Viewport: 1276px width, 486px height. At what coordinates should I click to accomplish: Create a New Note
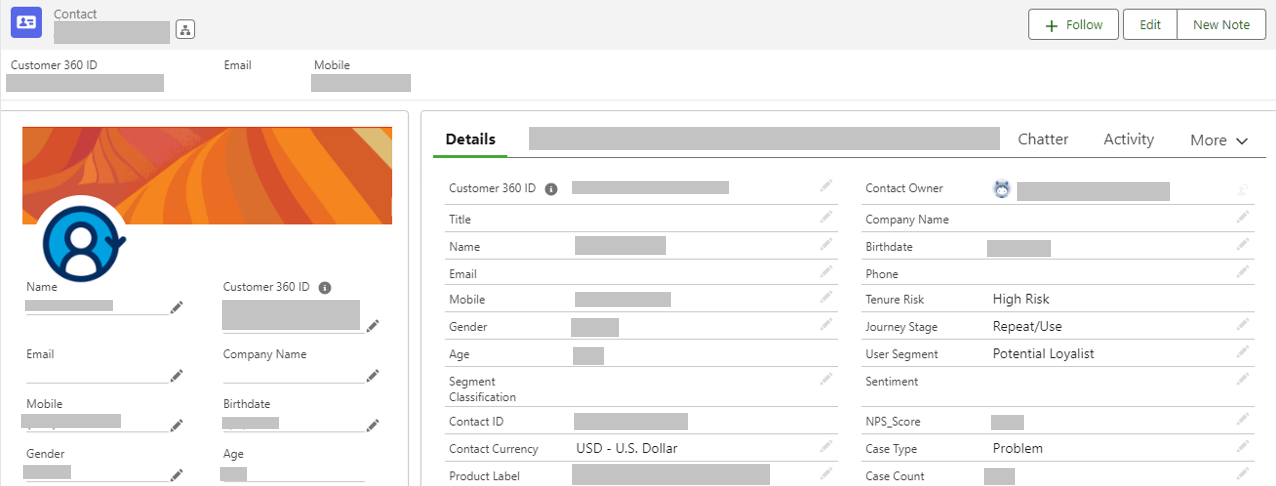point(1221,25)
